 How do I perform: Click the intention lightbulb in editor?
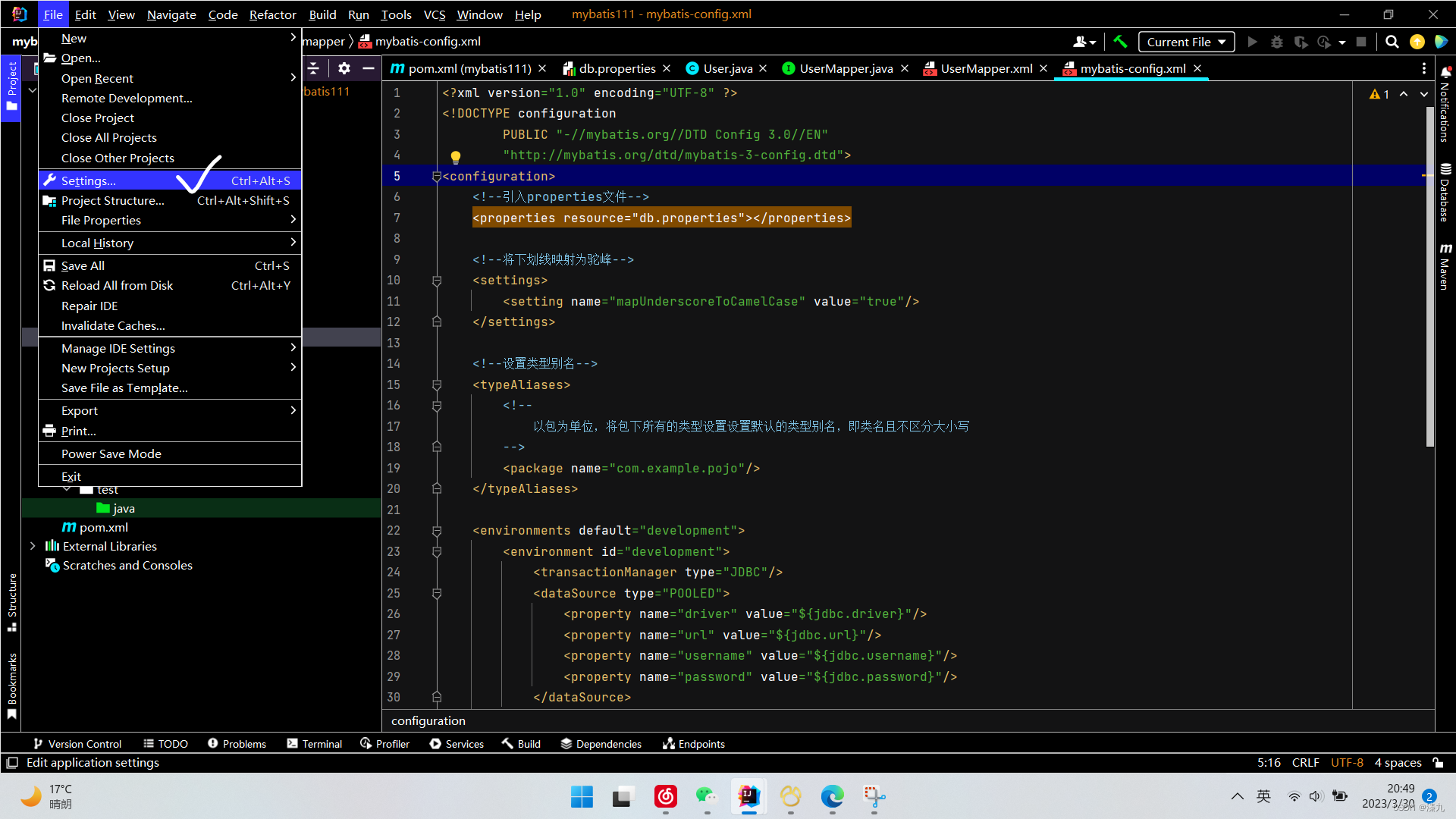coord(455,157)
